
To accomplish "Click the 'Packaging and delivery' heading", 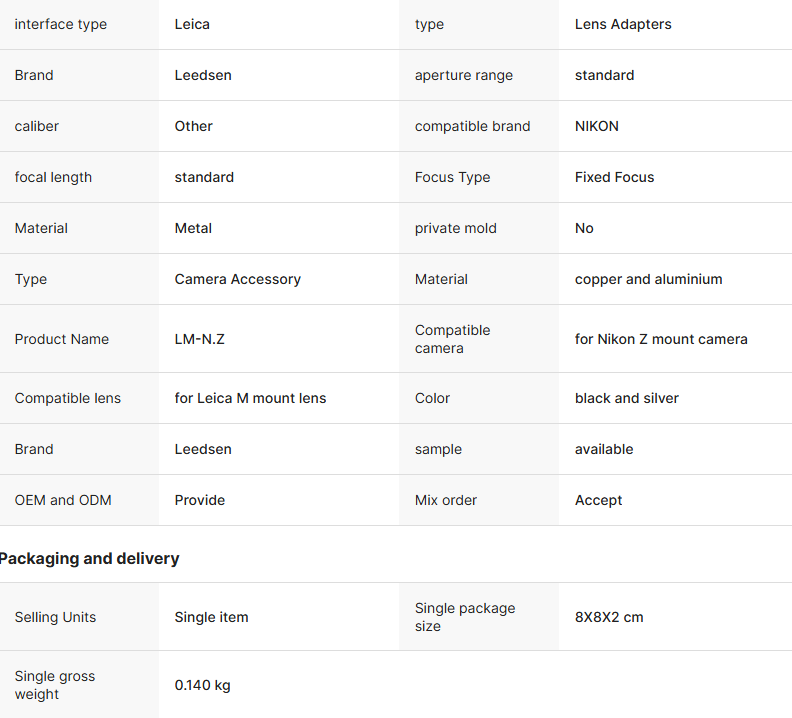I will (90, 558).
